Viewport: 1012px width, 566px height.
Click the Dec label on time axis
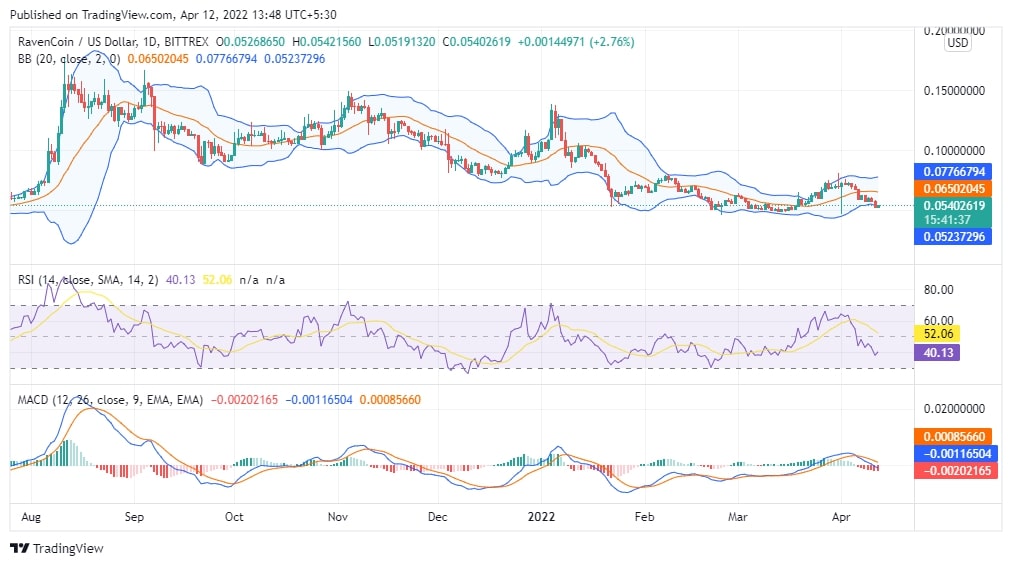[x=438, y=517]
